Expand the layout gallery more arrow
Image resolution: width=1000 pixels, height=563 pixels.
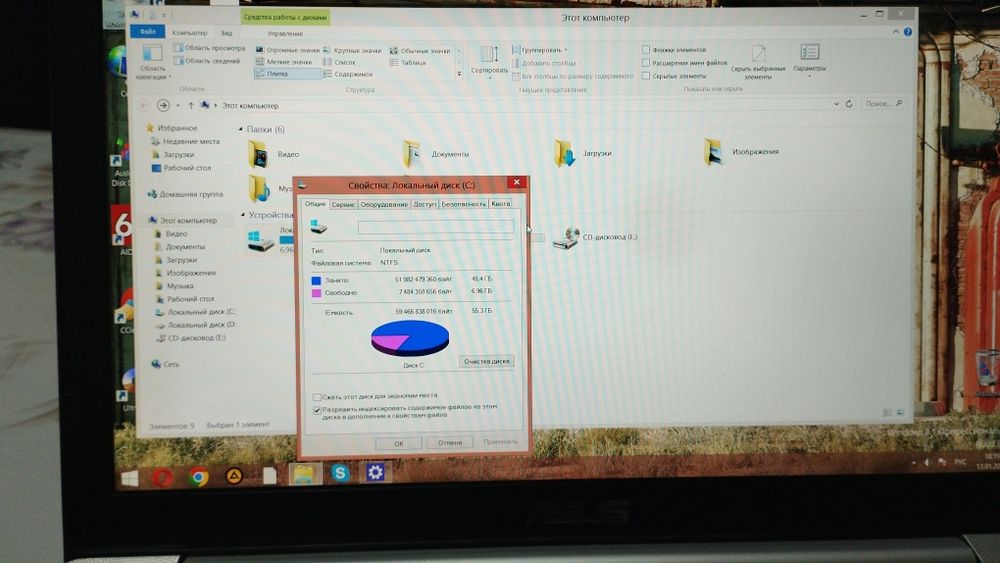(459, 75)
